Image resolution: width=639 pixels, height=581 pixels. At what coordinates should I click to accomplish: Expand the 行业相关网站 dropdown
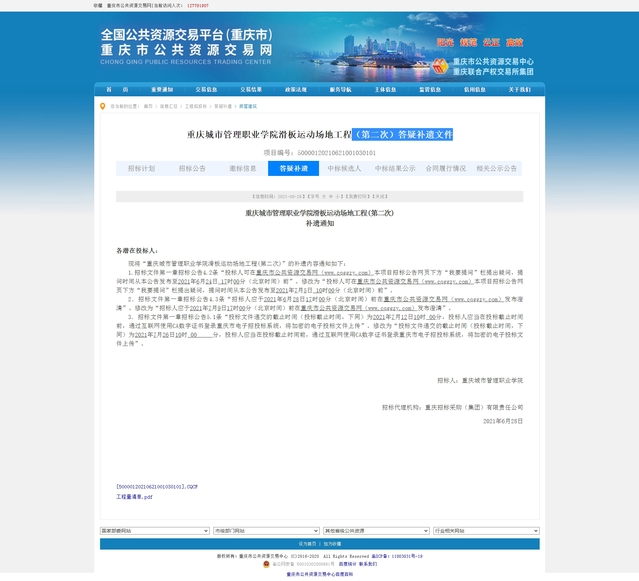point(486,531)
